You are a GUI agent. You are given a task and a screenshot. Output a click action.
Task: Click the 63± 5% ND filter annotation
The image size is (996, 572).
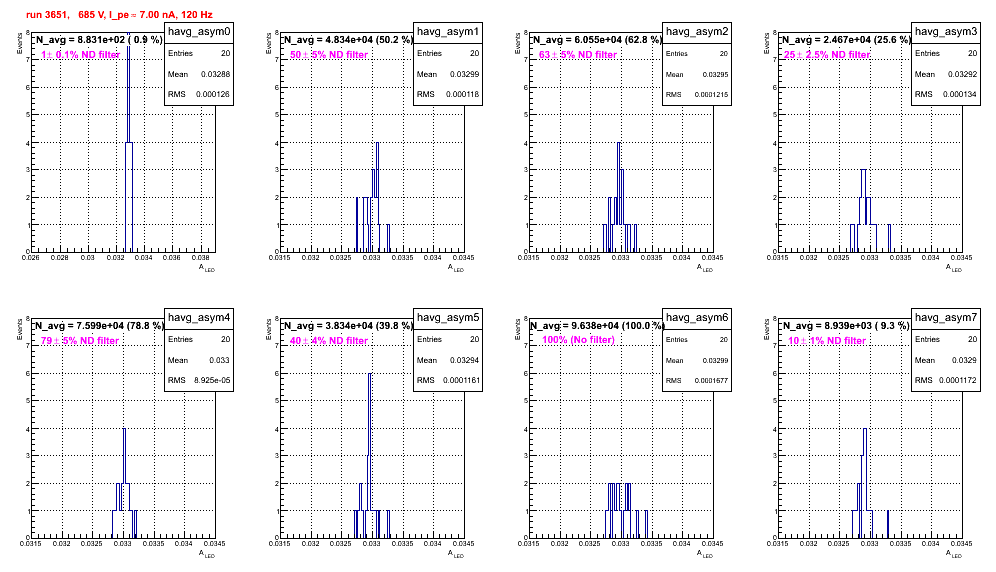[578, 55]
